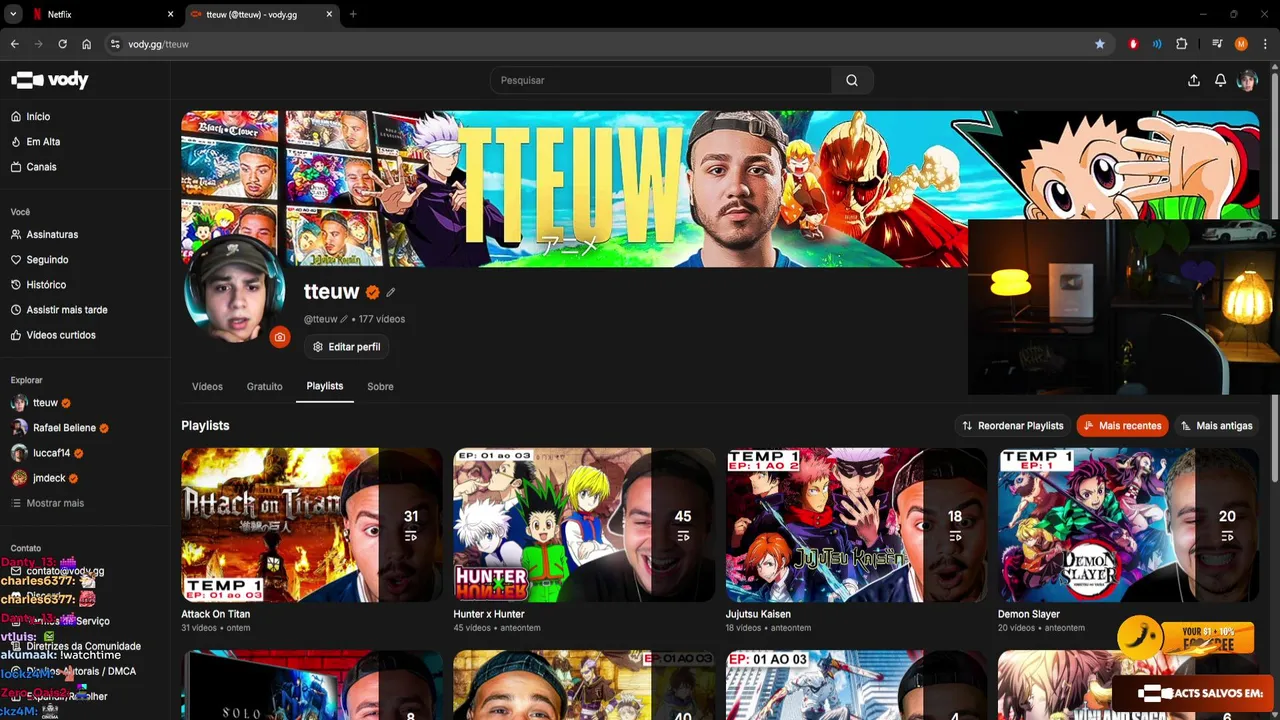Click the red extension icon in toolbar
The image size is (1280, 720).
pos(1133,44)
